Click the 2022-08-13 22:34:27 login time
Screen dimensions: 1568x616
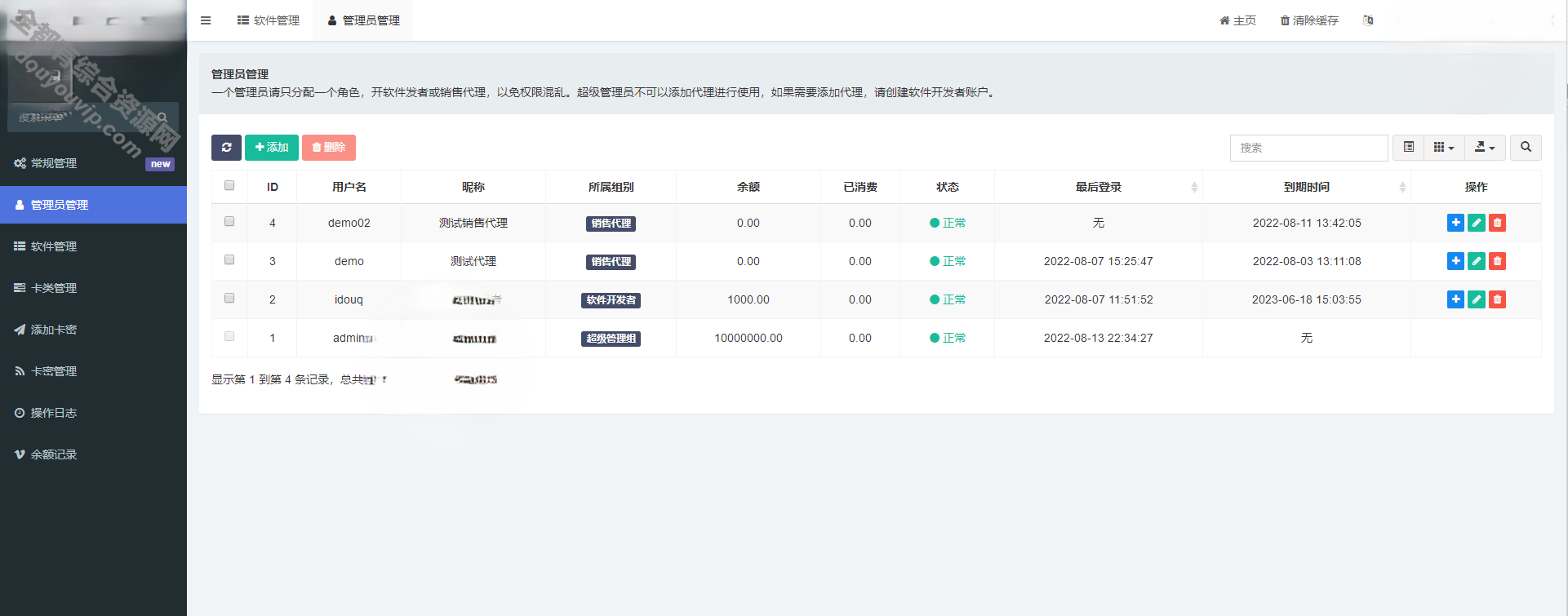point(1098,338)
